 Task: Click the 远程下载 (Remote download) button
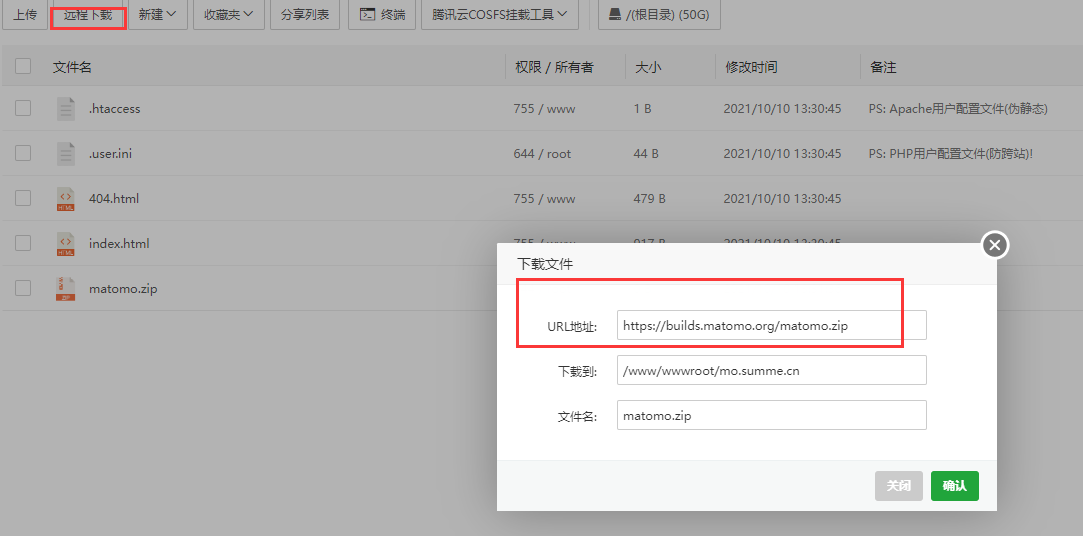coord(88,15)
